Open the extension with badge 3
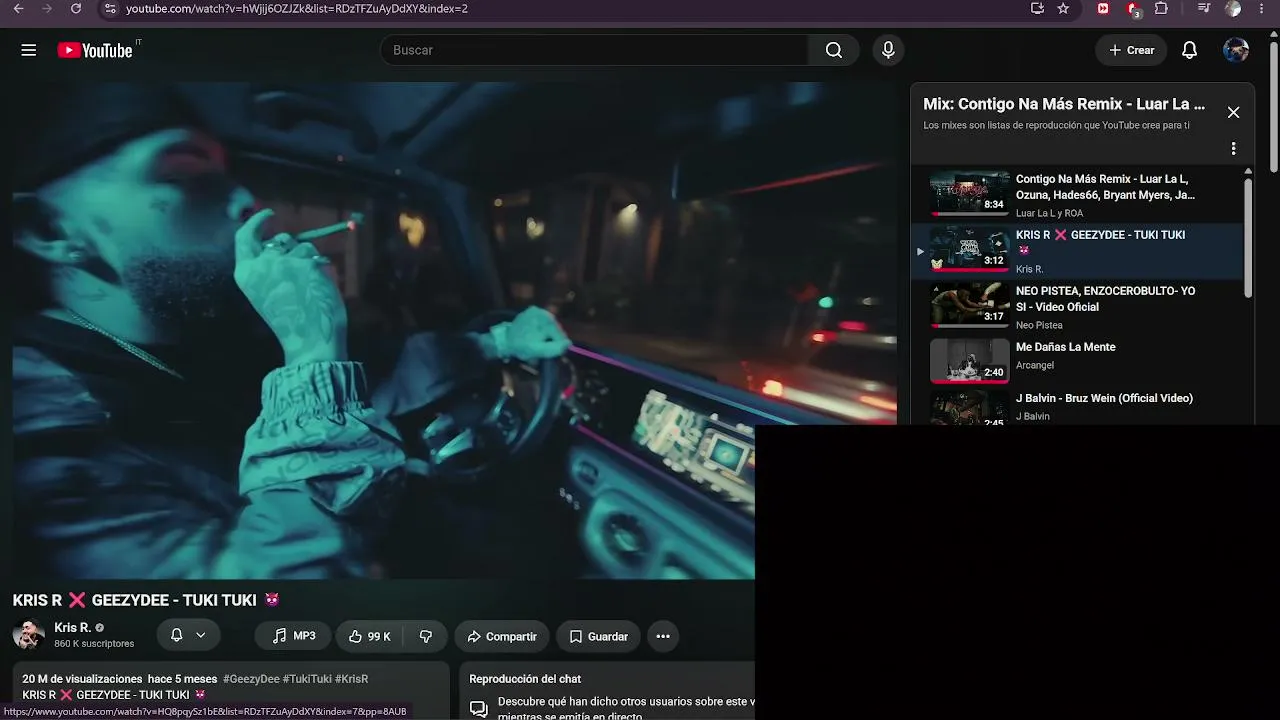1280x720 pixels. 1133,9
